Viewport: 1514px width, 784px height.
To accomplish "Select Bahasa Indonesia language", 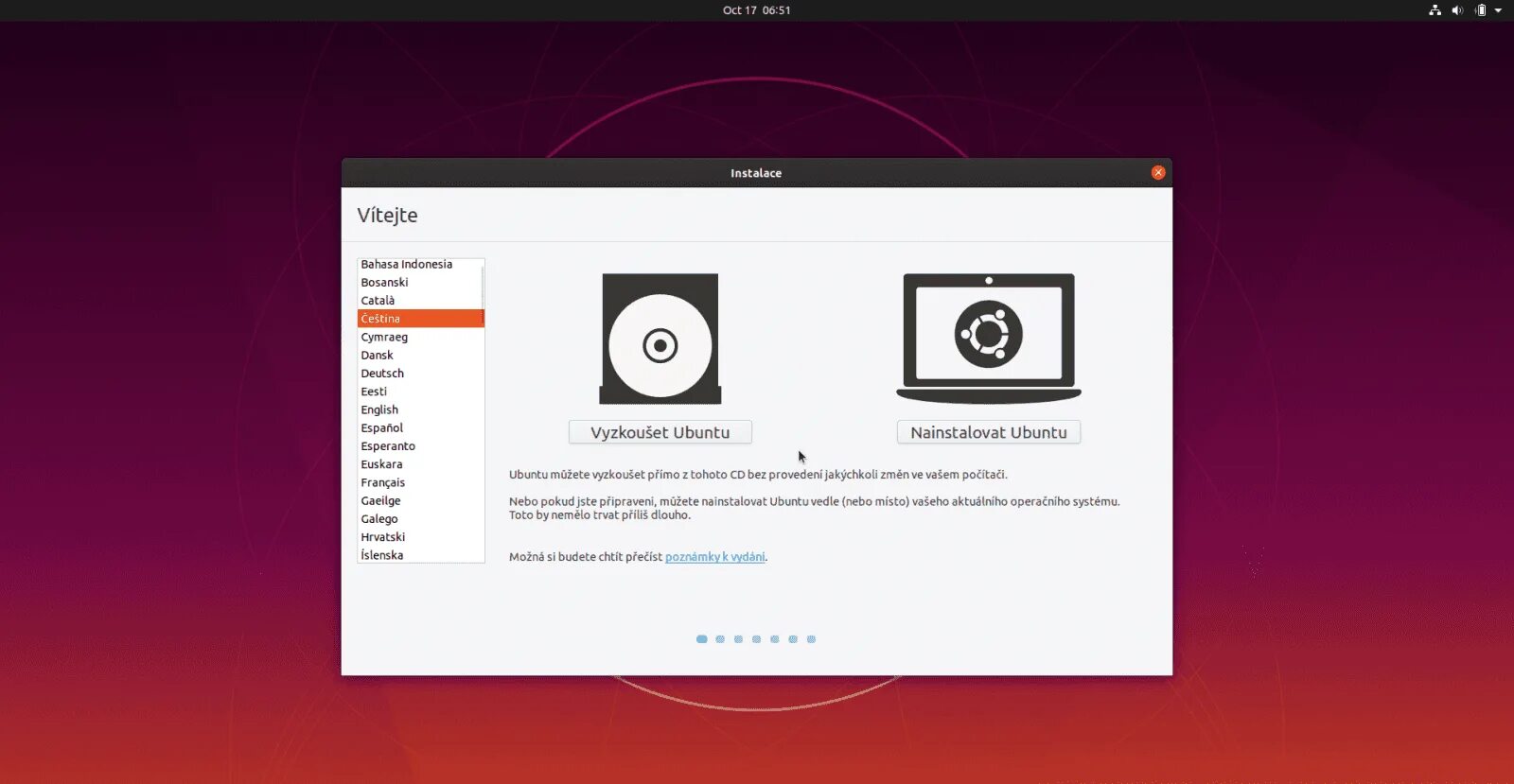I will [420, 264].
